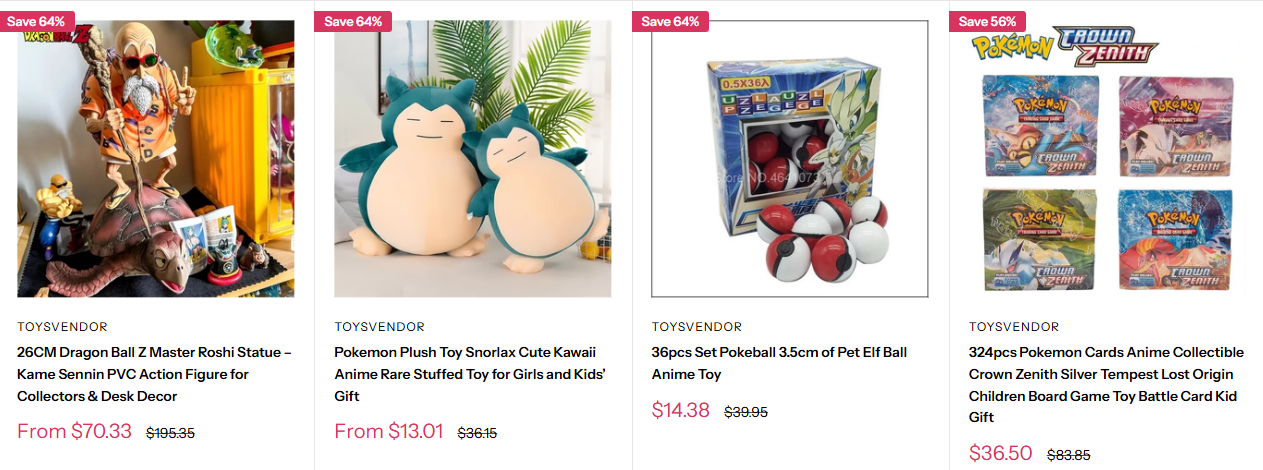The image size is (1263, 470).
Task: Click the $14.38 sale price
Action: coord(681,410)
